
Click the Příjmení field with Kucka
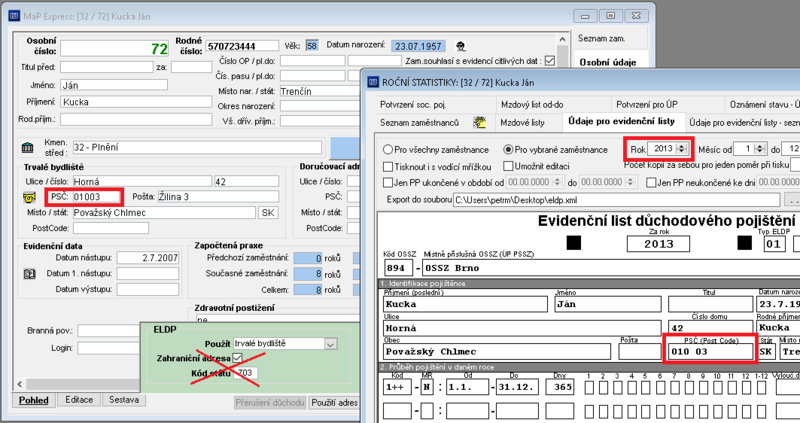136,102
